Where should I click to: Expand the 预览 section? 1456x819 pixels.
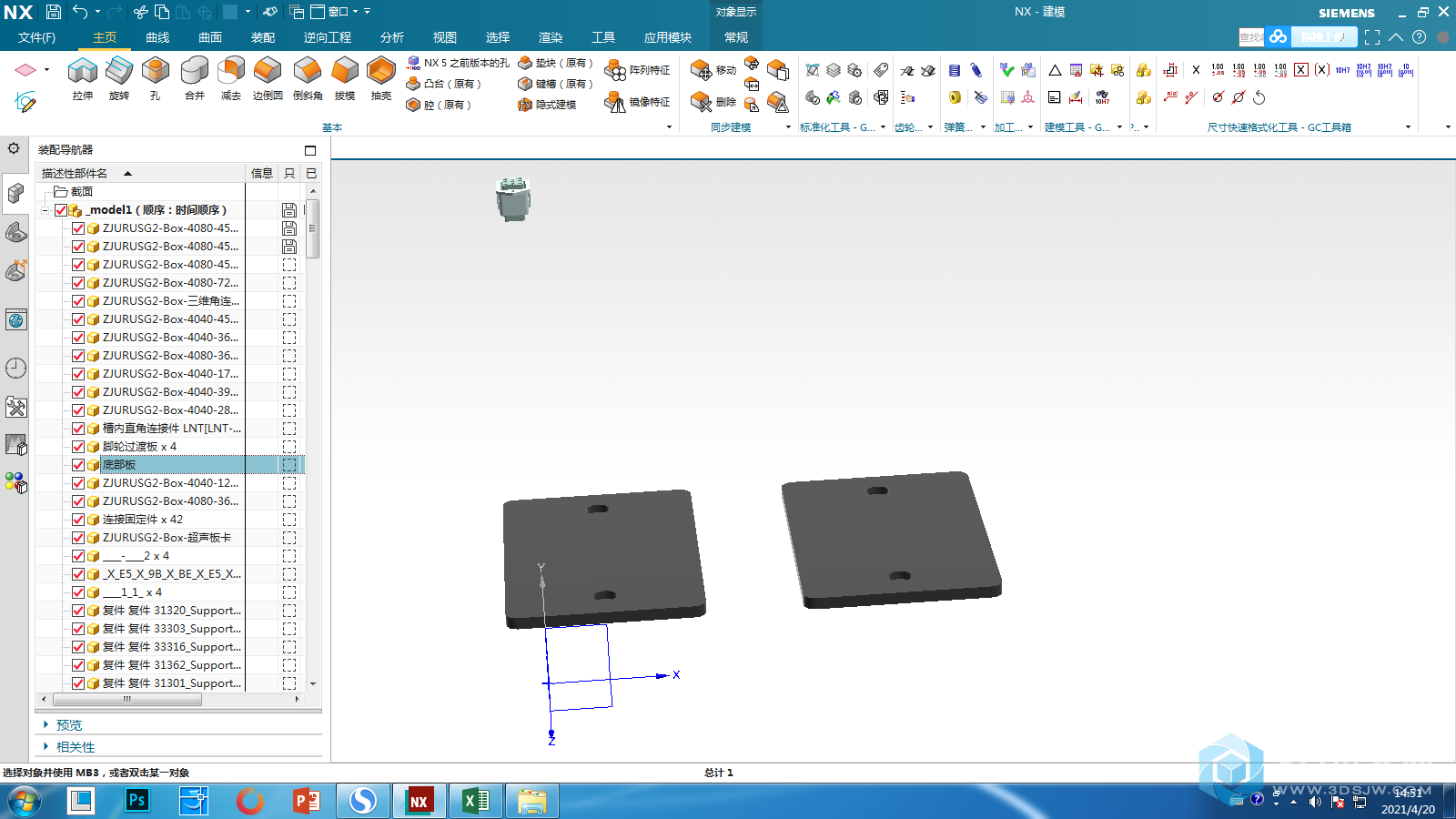[x=45, y=725]
